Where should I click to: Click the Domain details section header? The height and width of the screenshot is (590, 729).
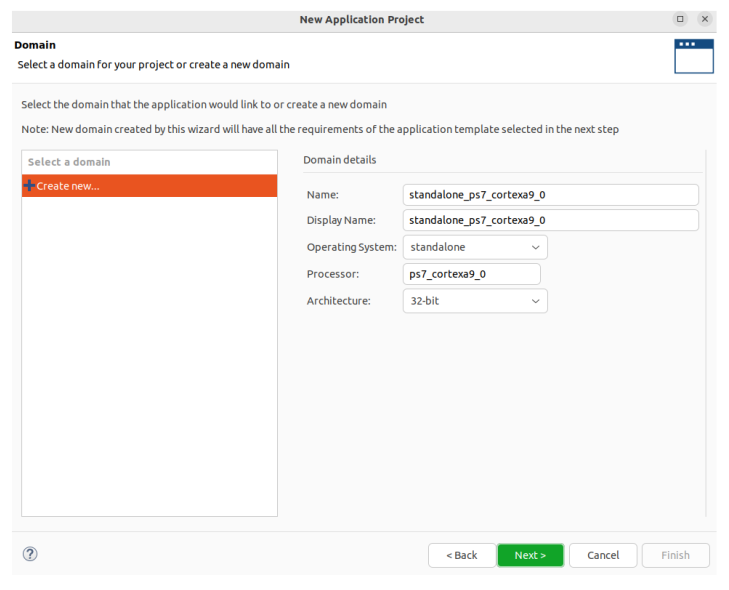pyautogui.click(x=340, y=160)
